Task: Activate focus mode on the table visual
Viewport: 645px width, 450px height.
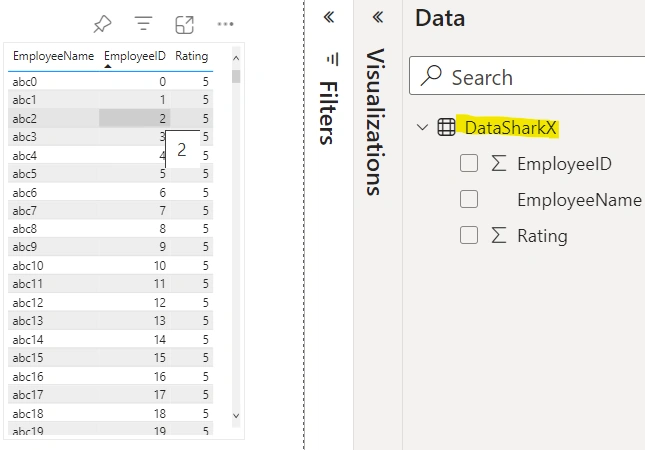Action: tap(184, 25)
